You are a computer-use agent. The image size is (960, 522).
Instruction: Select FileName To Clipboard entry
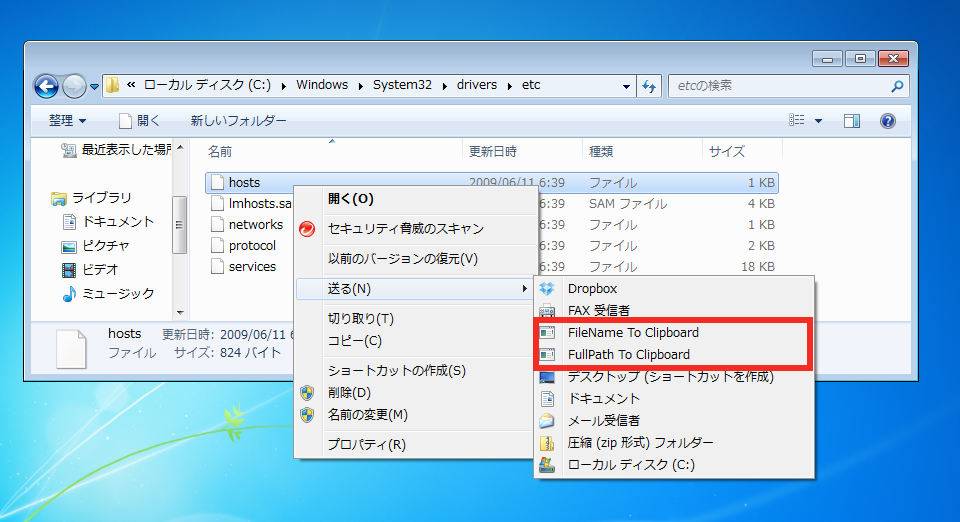pyautogui.click(x=674, y=333)
